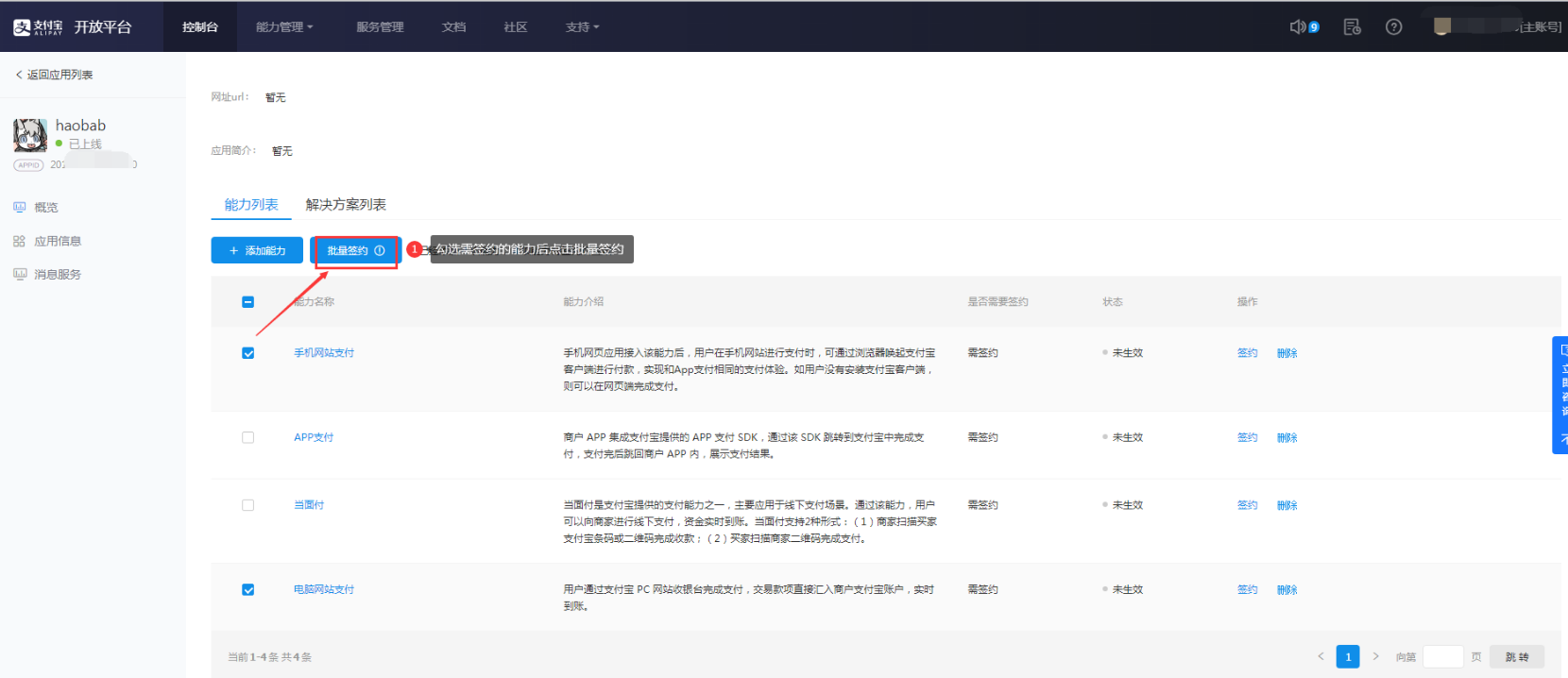Click the 添加能力 button
Screen dimensions: 1568x678
click(257, 250)
